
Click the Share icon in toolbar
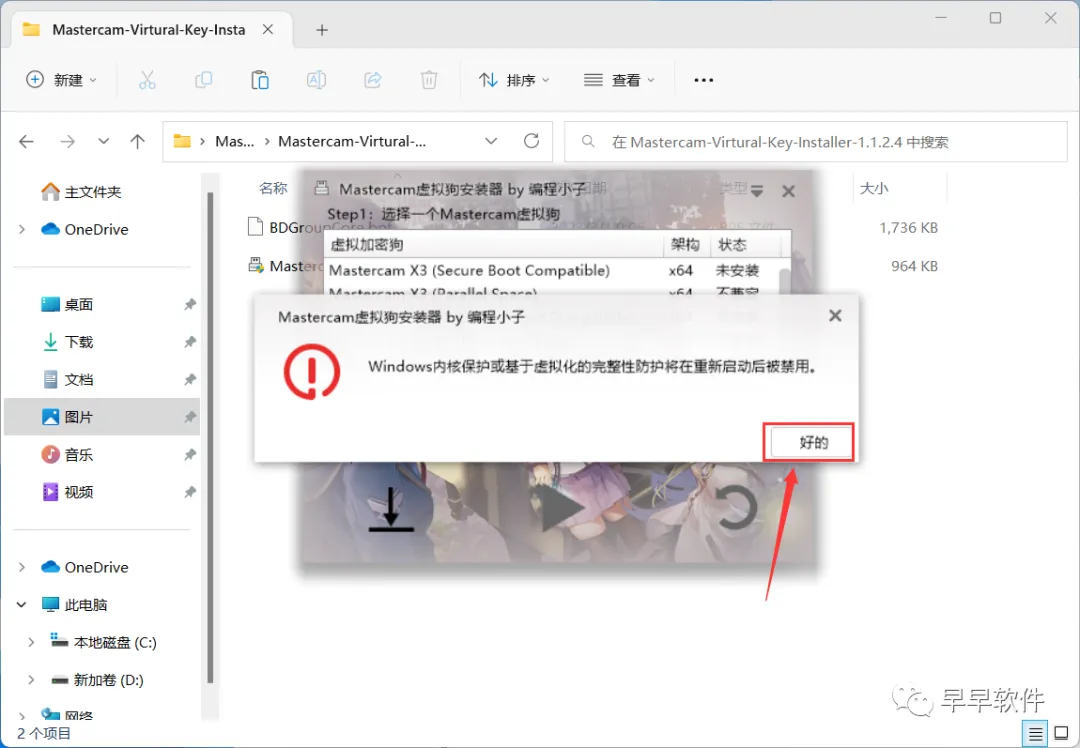(x=373, y=80)
